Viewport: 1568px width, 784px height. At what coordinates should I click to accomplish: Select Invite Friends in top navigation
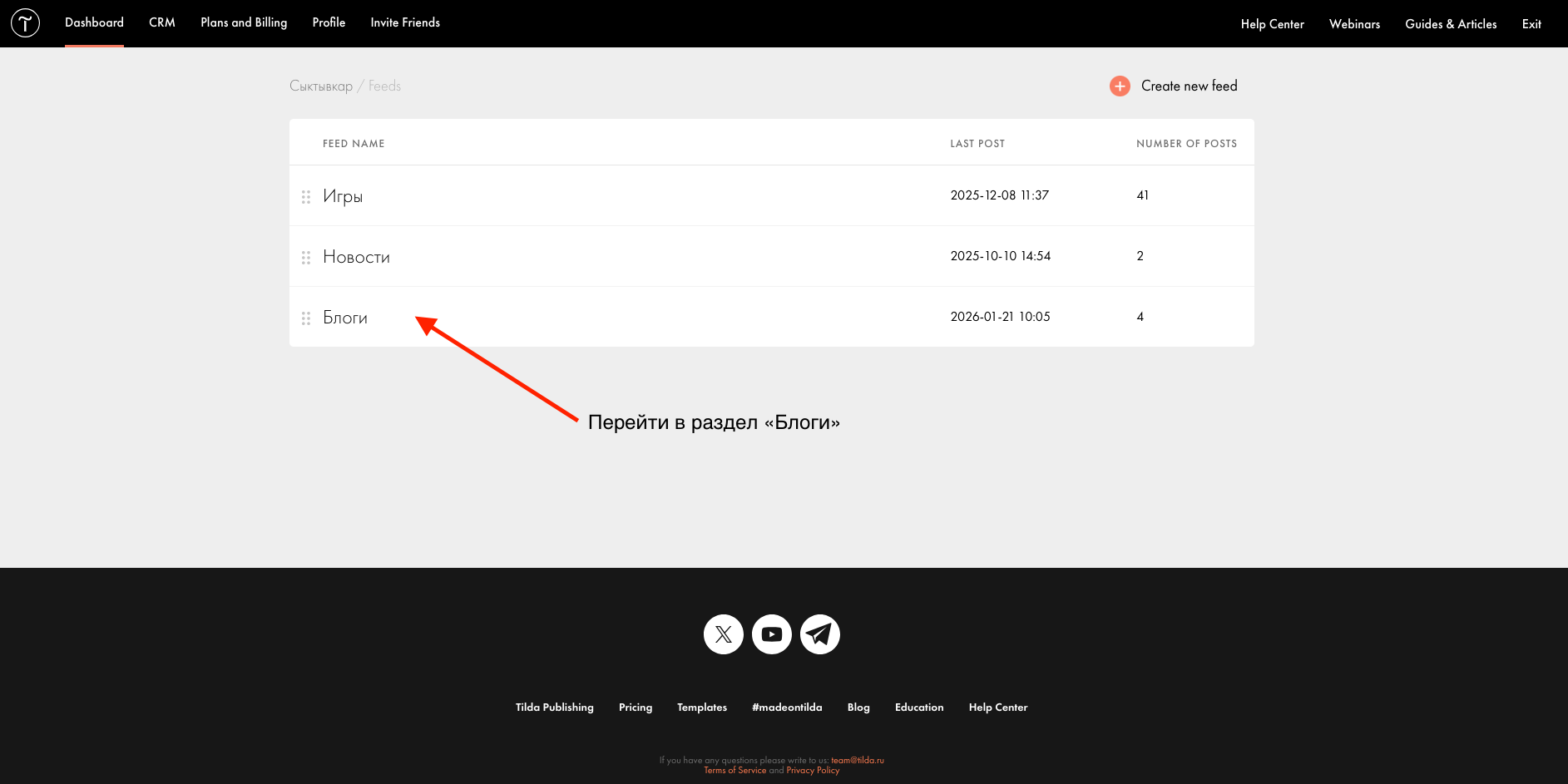pyautogui.click(x=405, y=22)
